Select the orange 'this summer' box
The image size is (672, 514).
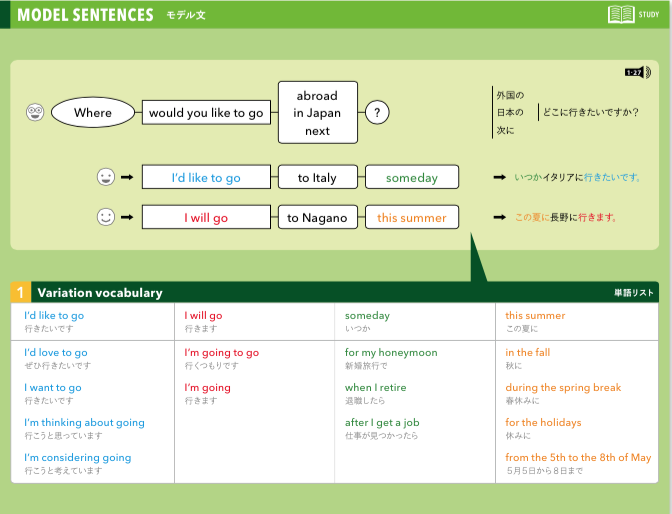412,217
